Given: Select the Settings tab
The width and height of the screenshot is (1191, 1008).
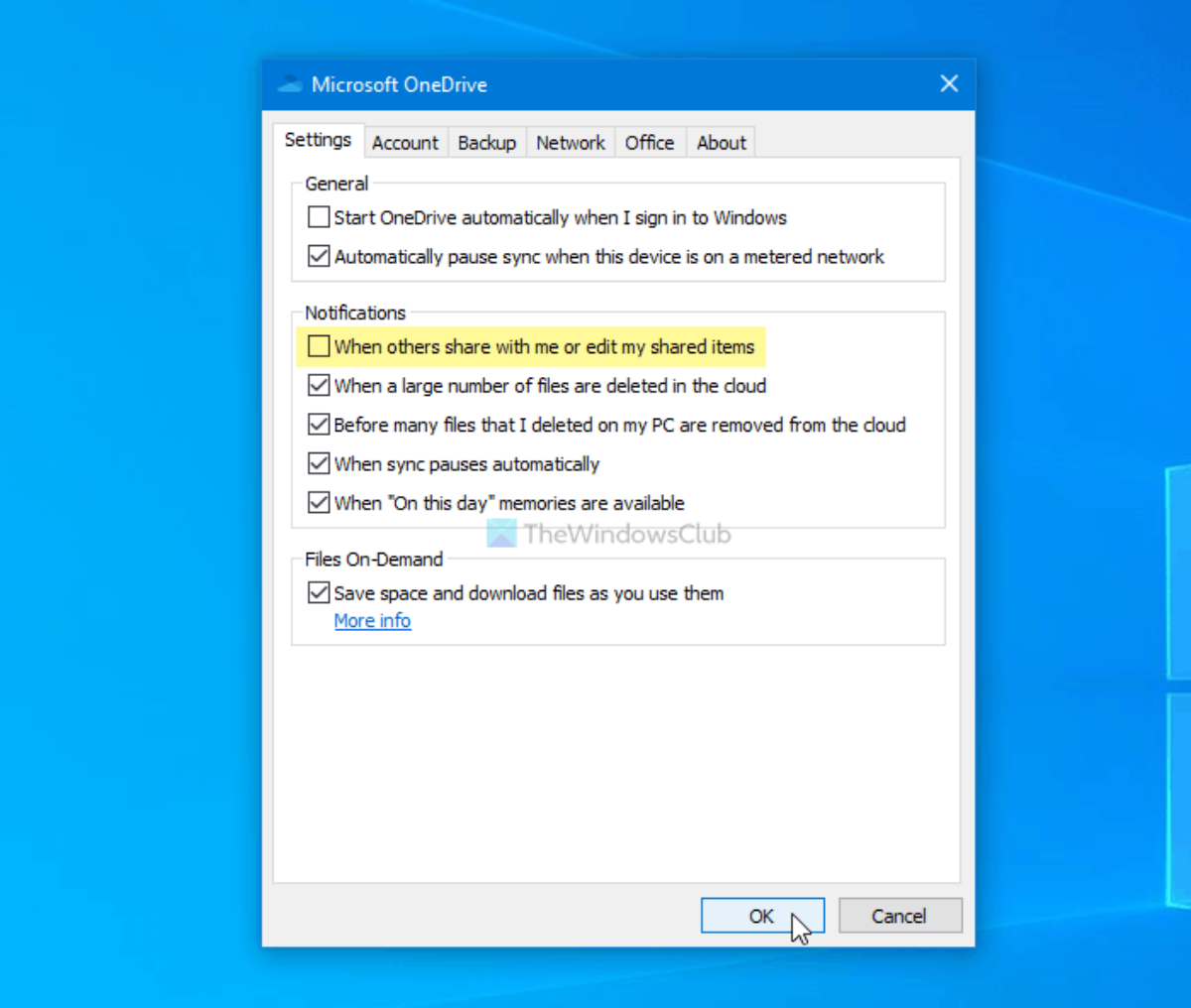Looking at the screenshot, I should tap(318, 140).
